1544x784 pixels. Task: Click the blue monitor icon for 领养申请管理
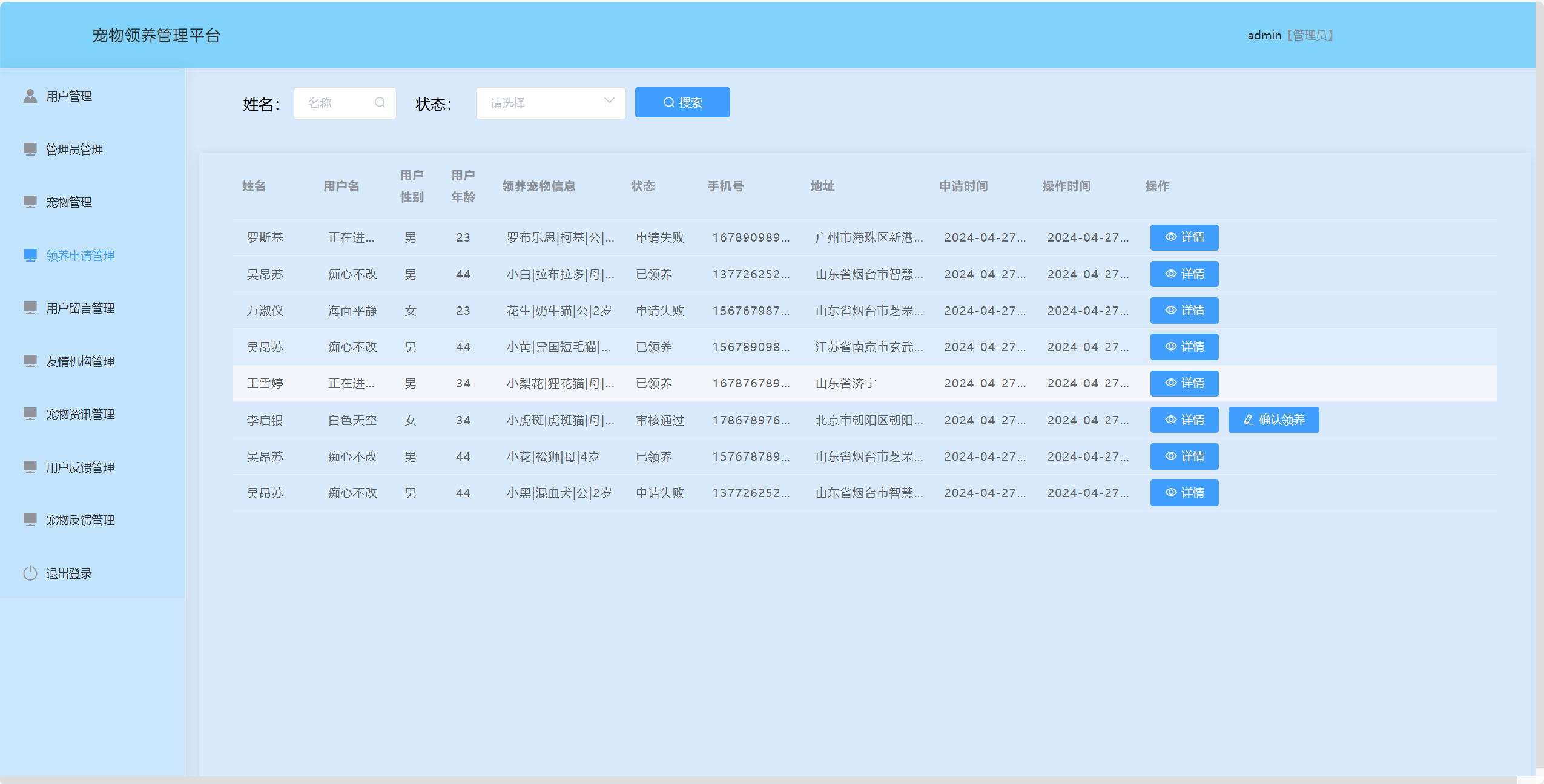[x=30, y=255]
